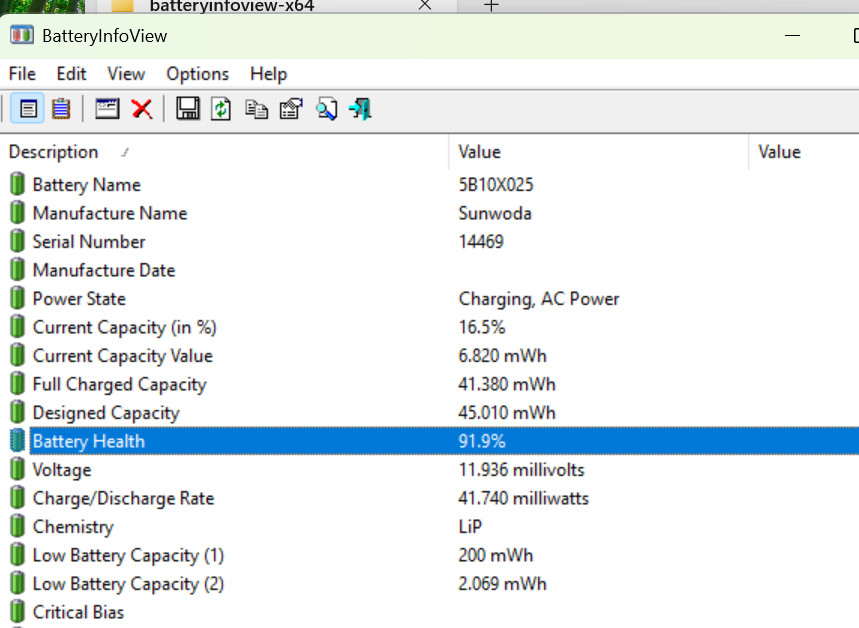Viewport: 859px width, 628px height.
Task: Click the red X delete icon in toolbar
Action: (142, 109)
